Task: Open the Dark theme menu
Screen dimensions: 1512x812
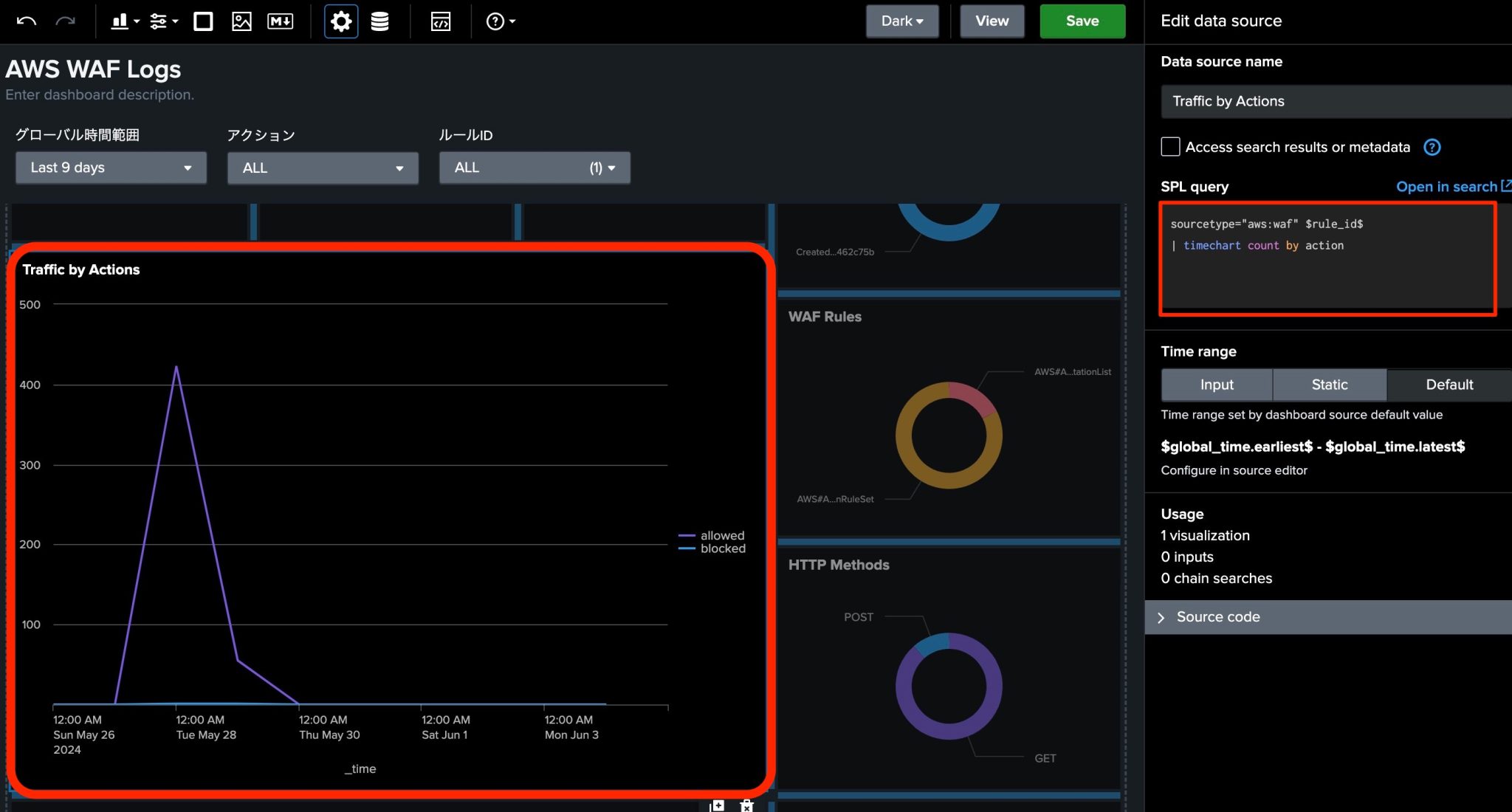Action: pos(901,21)
